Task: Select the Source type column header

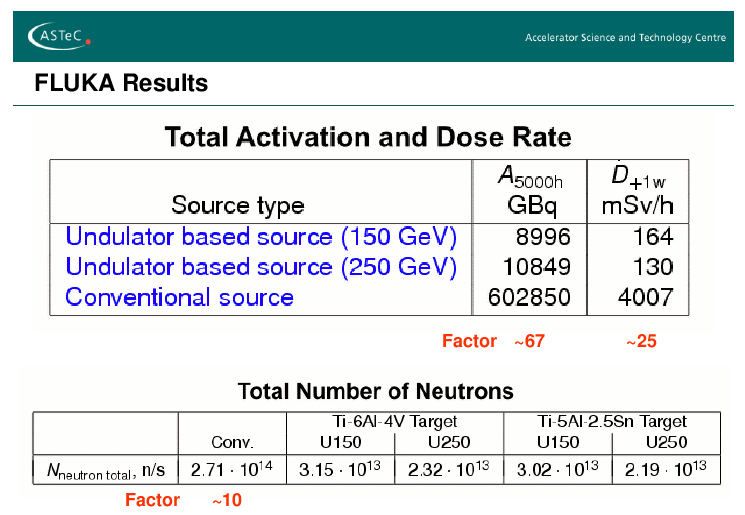Action: point(238,205)
